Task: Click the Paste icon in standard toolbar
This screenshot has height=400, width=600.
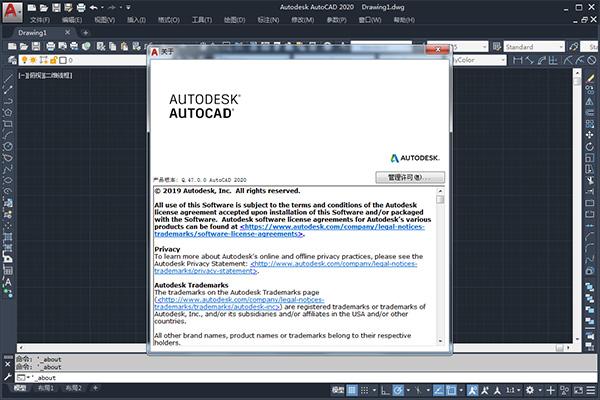Action: tap(124, 46)
